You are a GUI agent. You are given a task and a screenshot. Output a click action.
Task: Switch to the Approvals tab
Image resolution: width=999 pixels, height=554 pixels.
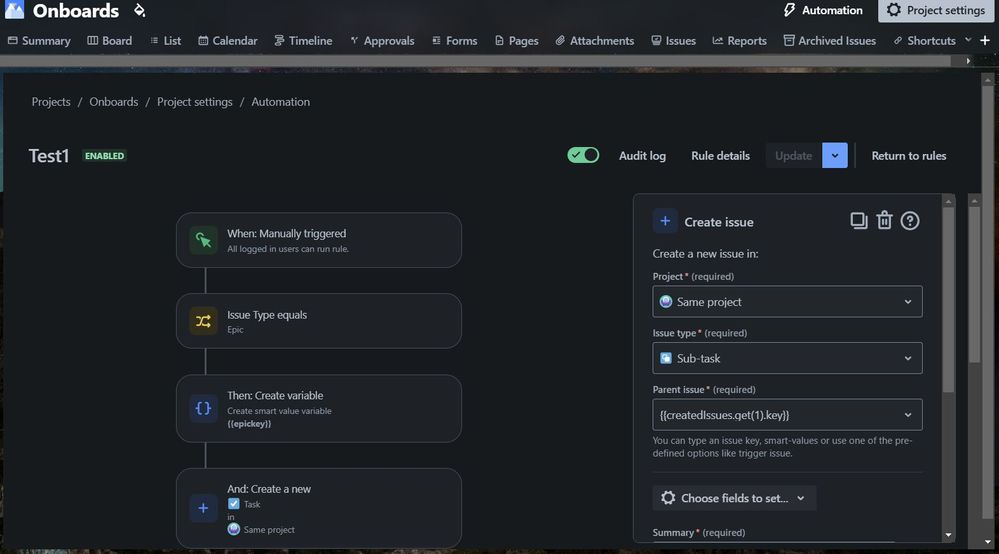382,40
